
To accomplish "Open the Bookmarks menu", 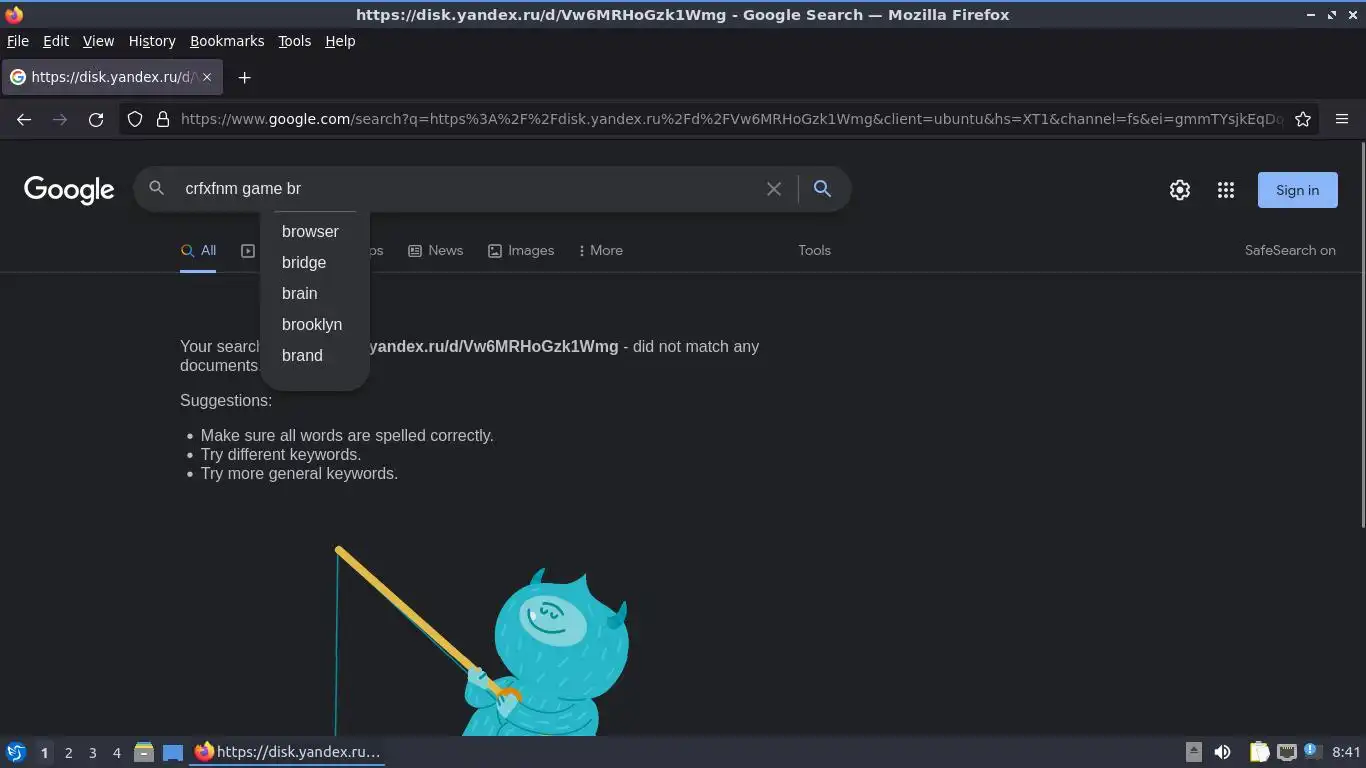I will (x=227, y=41).
